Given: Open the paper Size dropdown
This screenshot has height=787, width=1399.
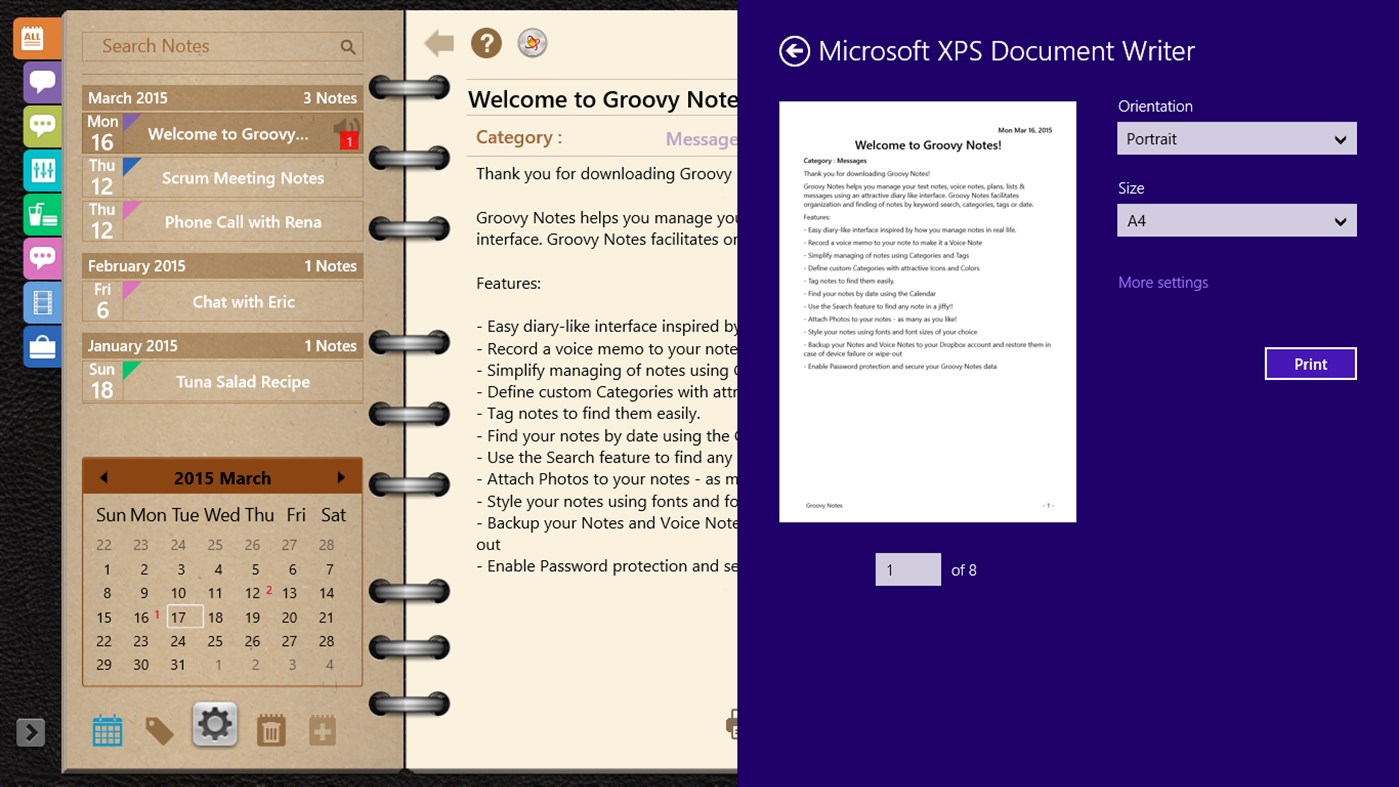Looking at the screenshot, I should [1236, 220].
